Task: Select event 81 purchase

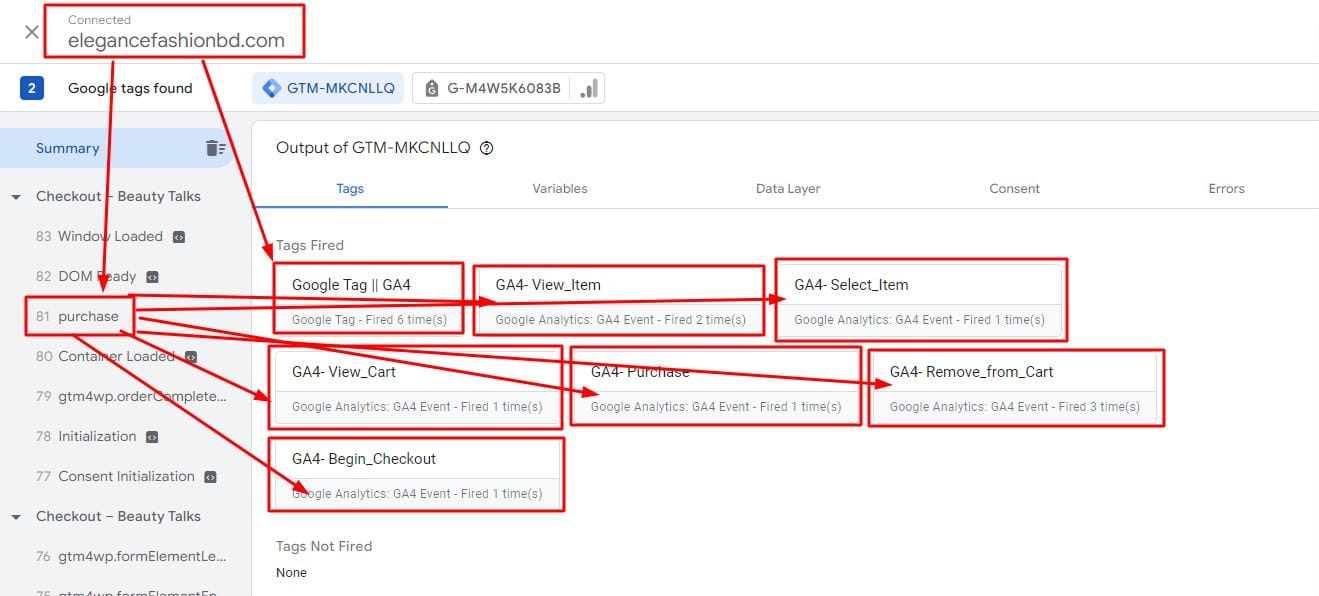Action: tap(77, 317)
